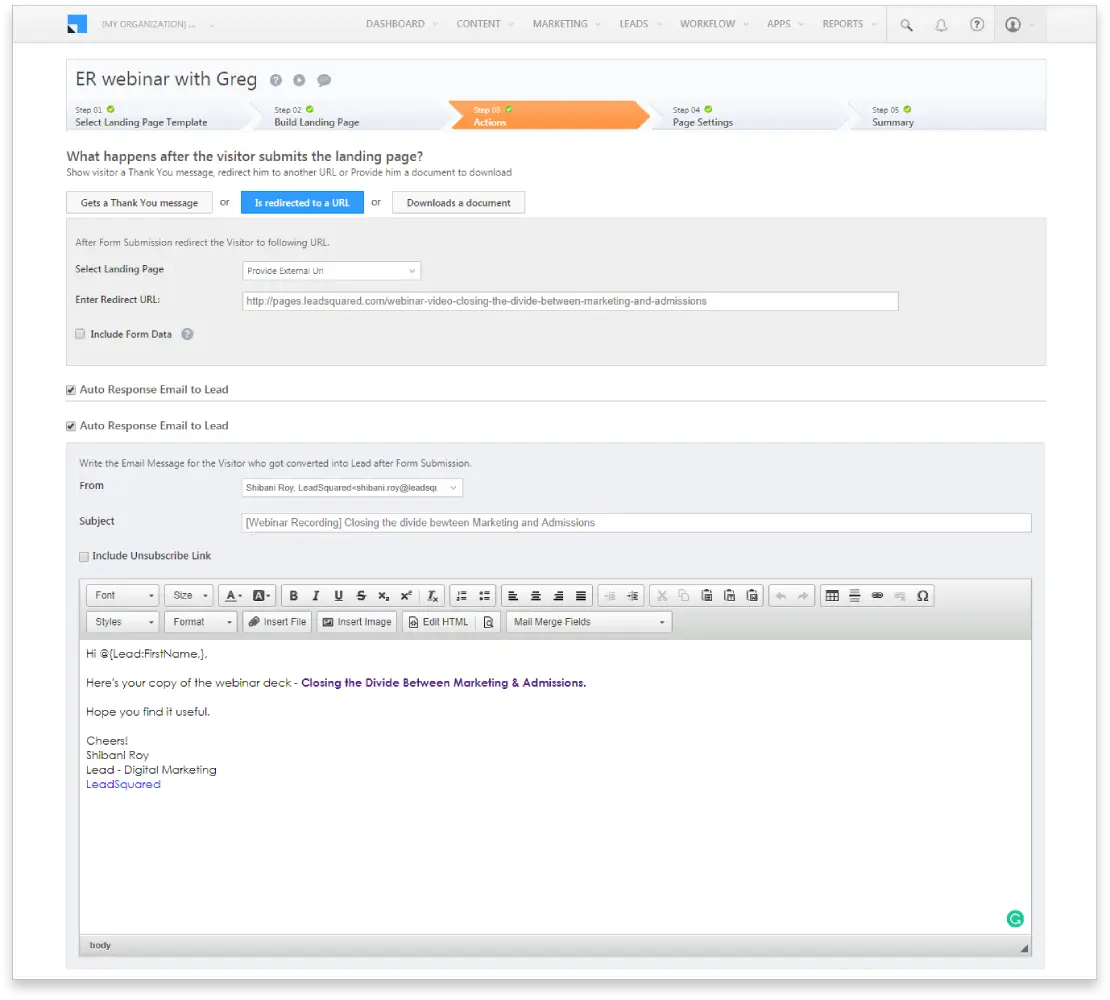Viewport: 1110px width, 1000px height.
Task: Justify the text
Action: click(581, 596)
